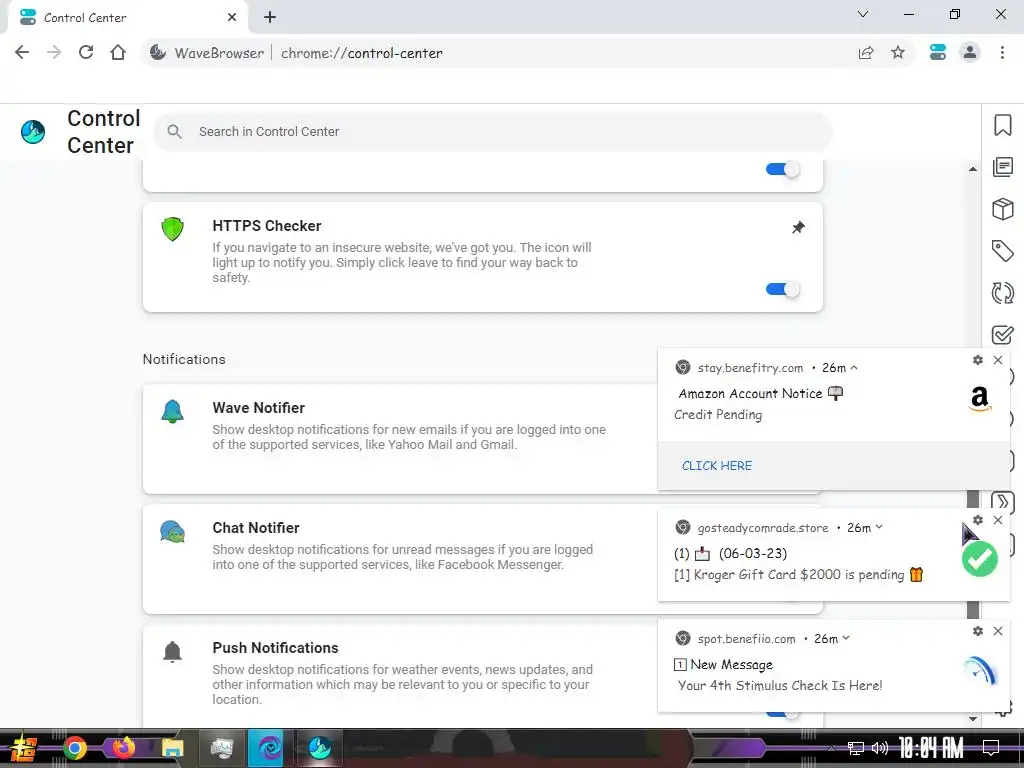Expand the gosteadycomrade.store notification chevron

[x=879, y=527]
